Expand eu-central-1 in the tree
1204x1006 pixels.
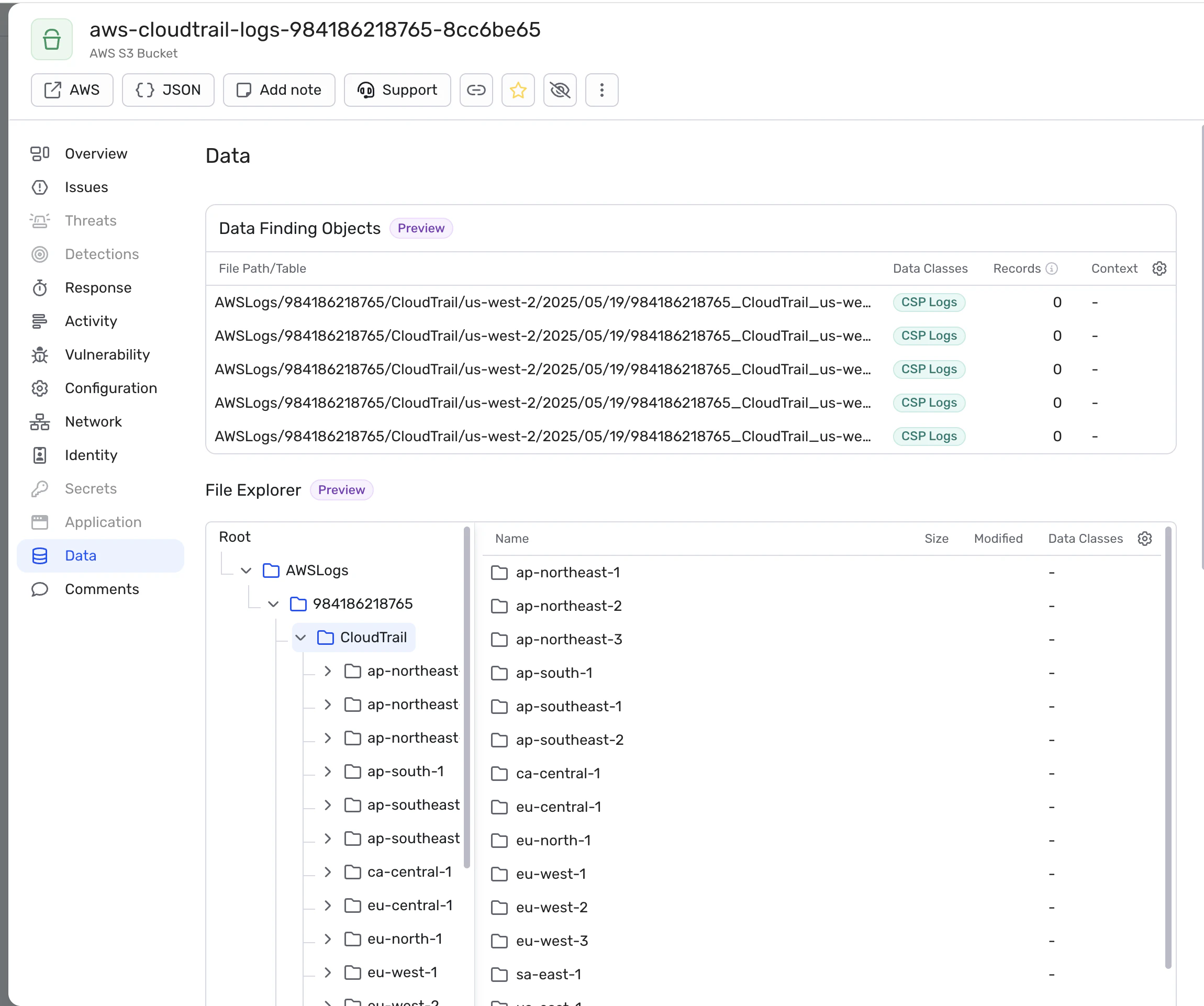pyautogui.click(x=327, y=905)
